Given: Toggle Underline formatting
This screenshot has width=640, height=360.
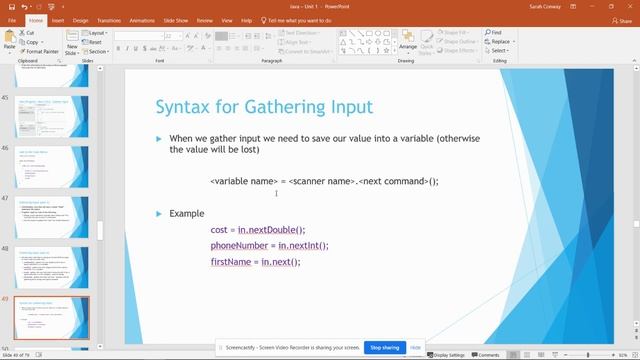Looking at the screenshot, I should click(x=136, y=49).
